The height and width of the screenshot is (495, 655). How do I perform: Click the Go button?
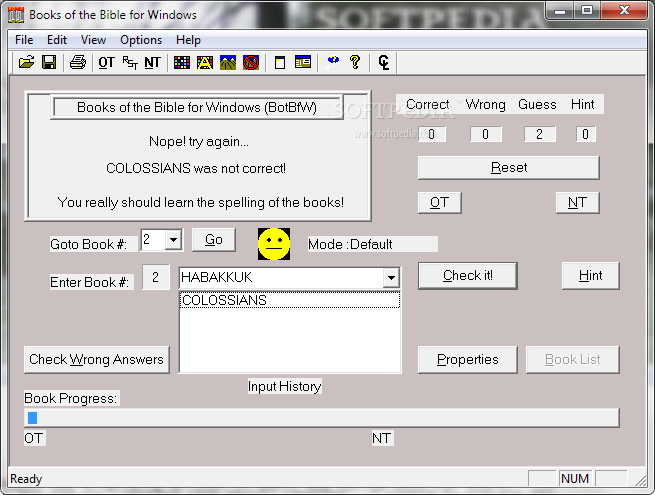coord(213,240)
